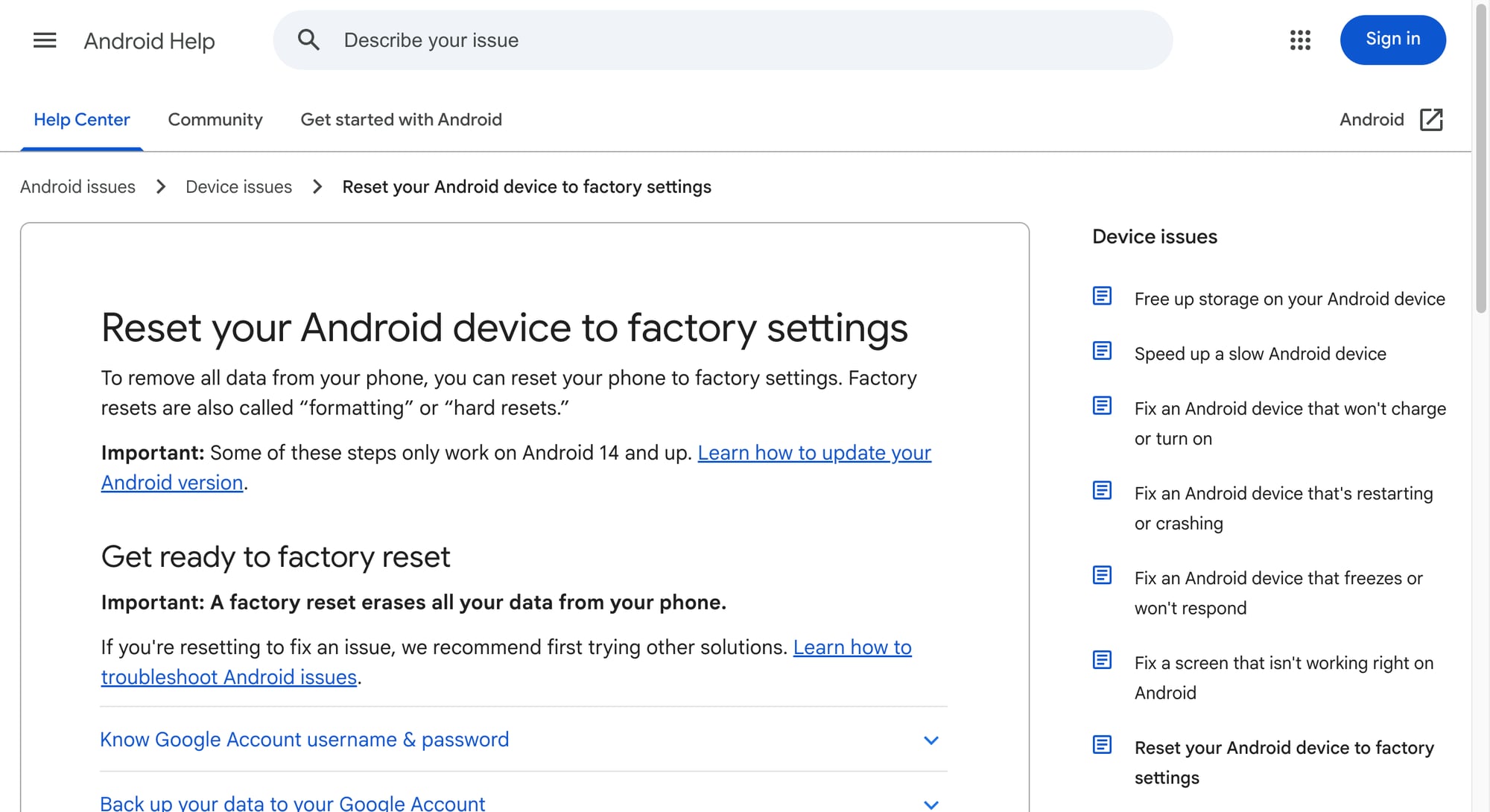Open Learn how to troubleshoot Android issues link

pyautogui.click(x=852, y=647)
